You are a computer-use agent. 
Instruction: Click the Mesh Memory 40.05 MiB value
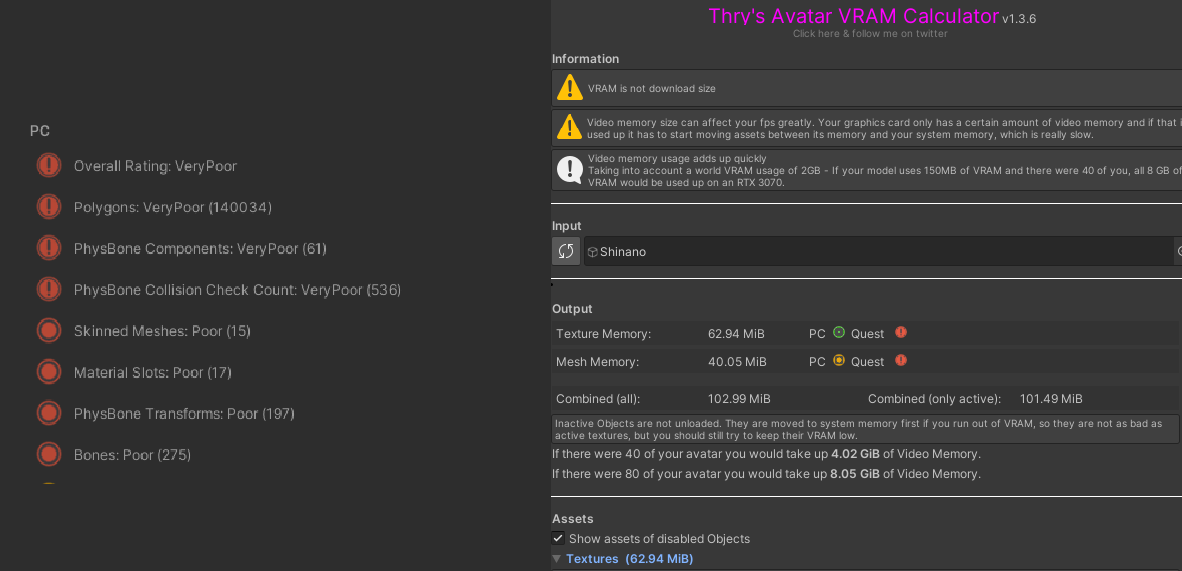(737, 362)
